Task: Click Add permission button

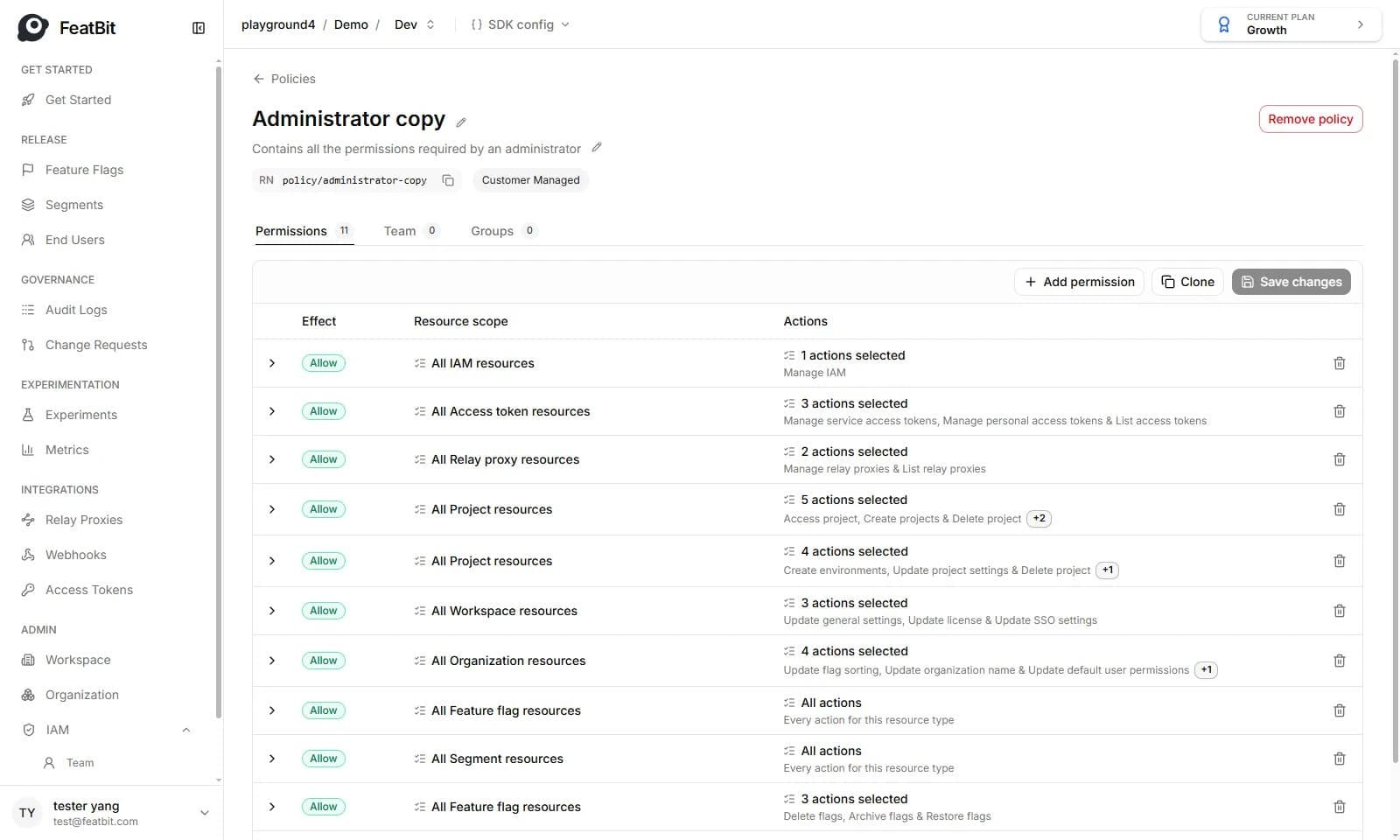Action: tap(1079, 282)
